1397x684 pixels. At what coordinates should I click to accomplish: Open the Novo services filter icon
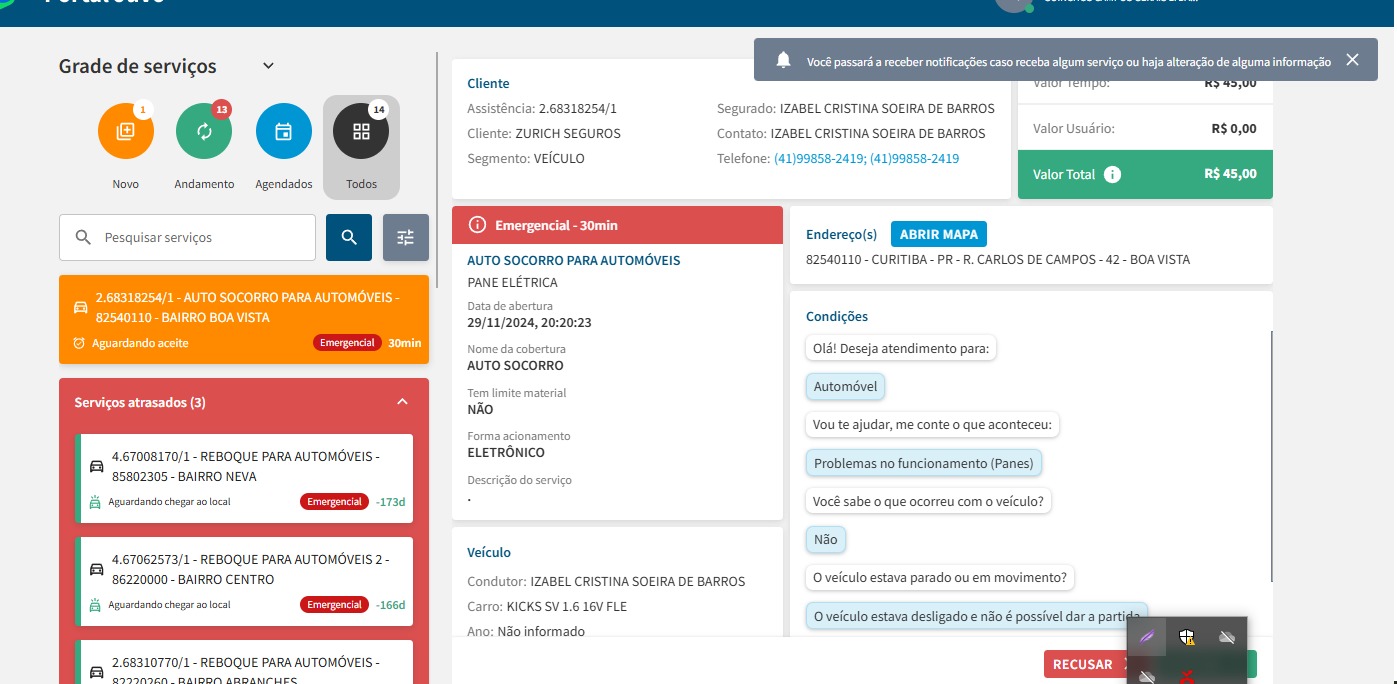coord(126,132)
